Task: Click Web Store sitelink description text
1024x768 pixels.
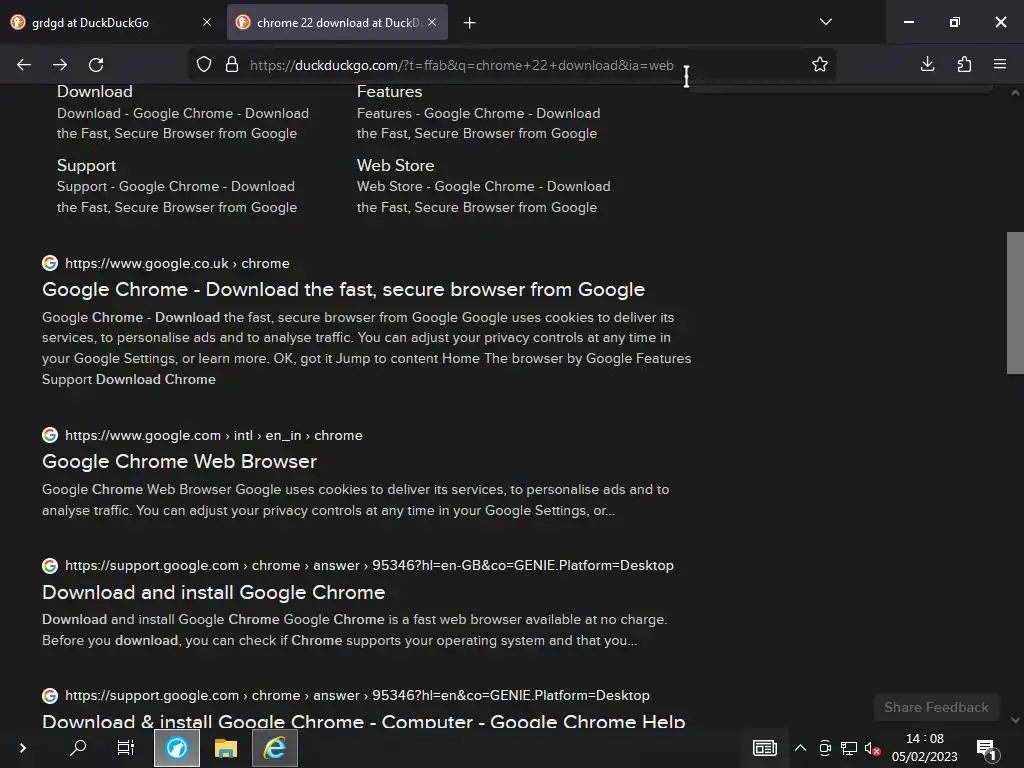Action: coord(483,197)
